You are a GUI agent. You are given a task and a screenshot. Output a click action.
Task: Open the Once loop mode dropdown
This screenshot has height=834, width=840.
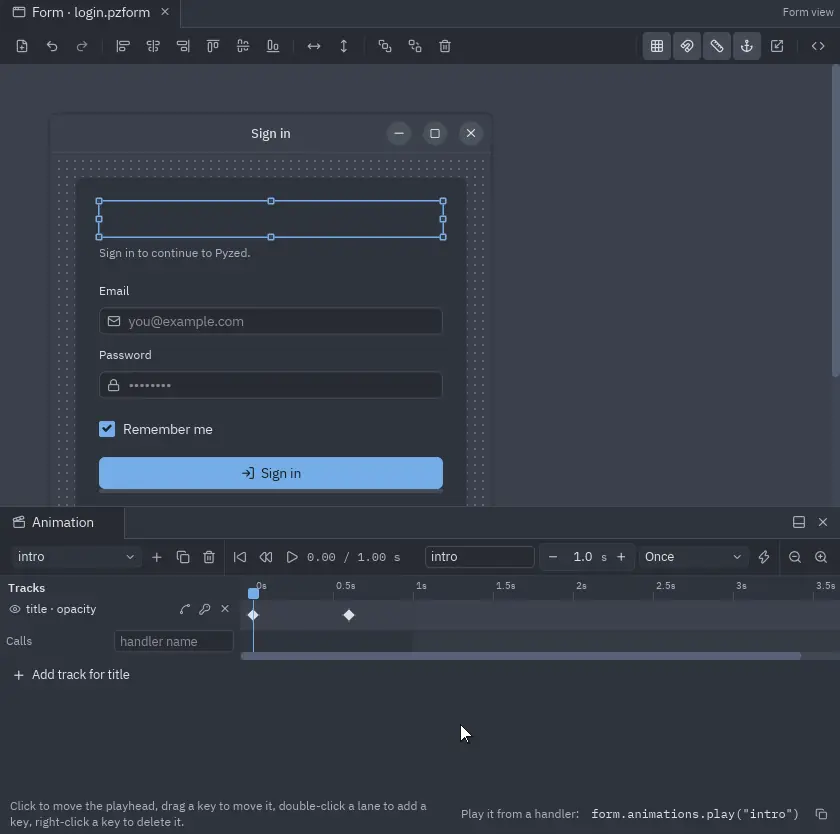(693, 557)
